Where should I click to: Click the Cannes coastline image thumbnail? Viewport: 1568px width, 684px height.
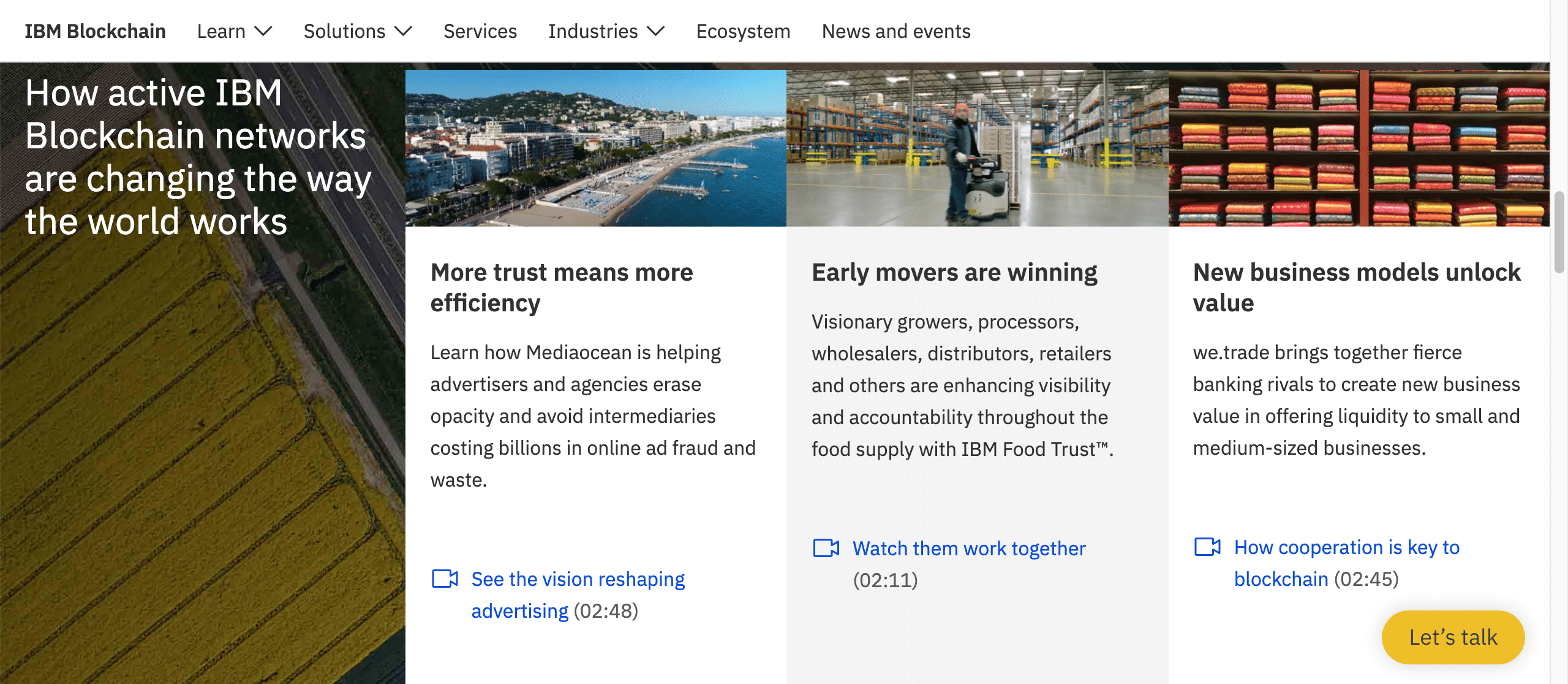[x=595, y=147]
